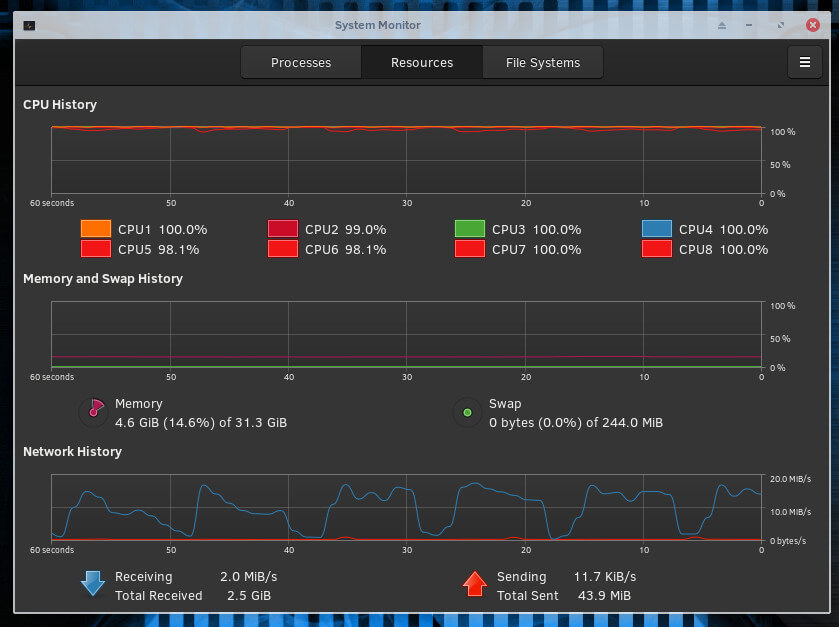Click the Memory pie color icon

point(93,412)
